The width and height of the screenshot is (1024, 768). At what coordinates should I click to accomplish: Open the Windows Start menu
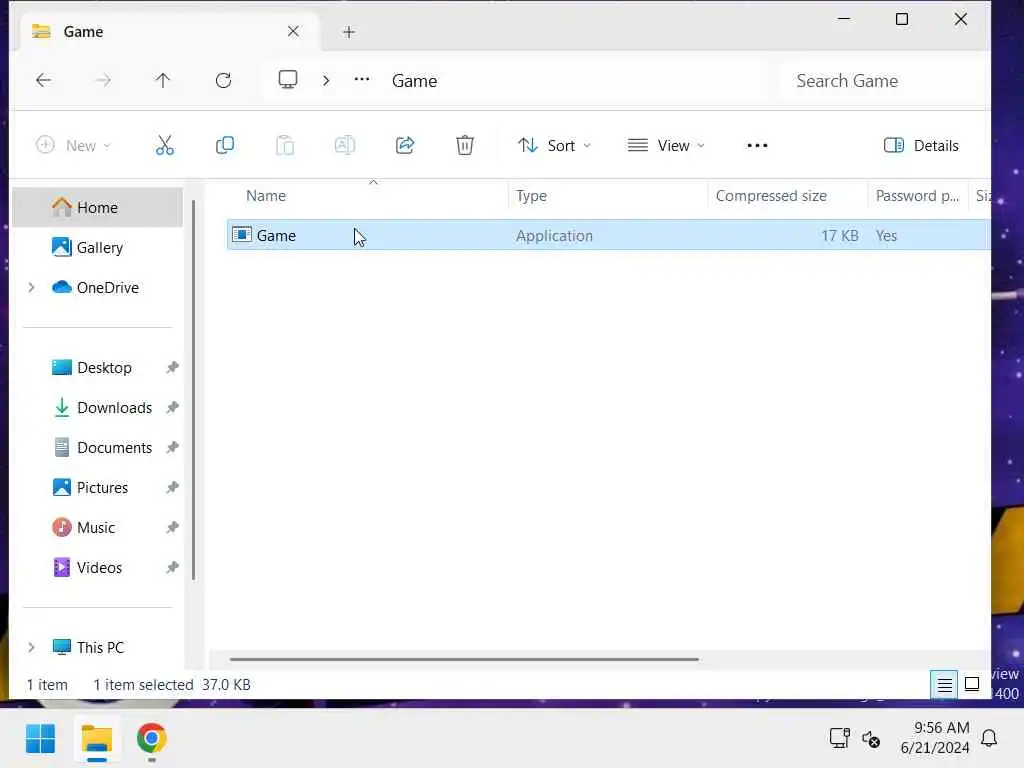[x=40, y=739]
